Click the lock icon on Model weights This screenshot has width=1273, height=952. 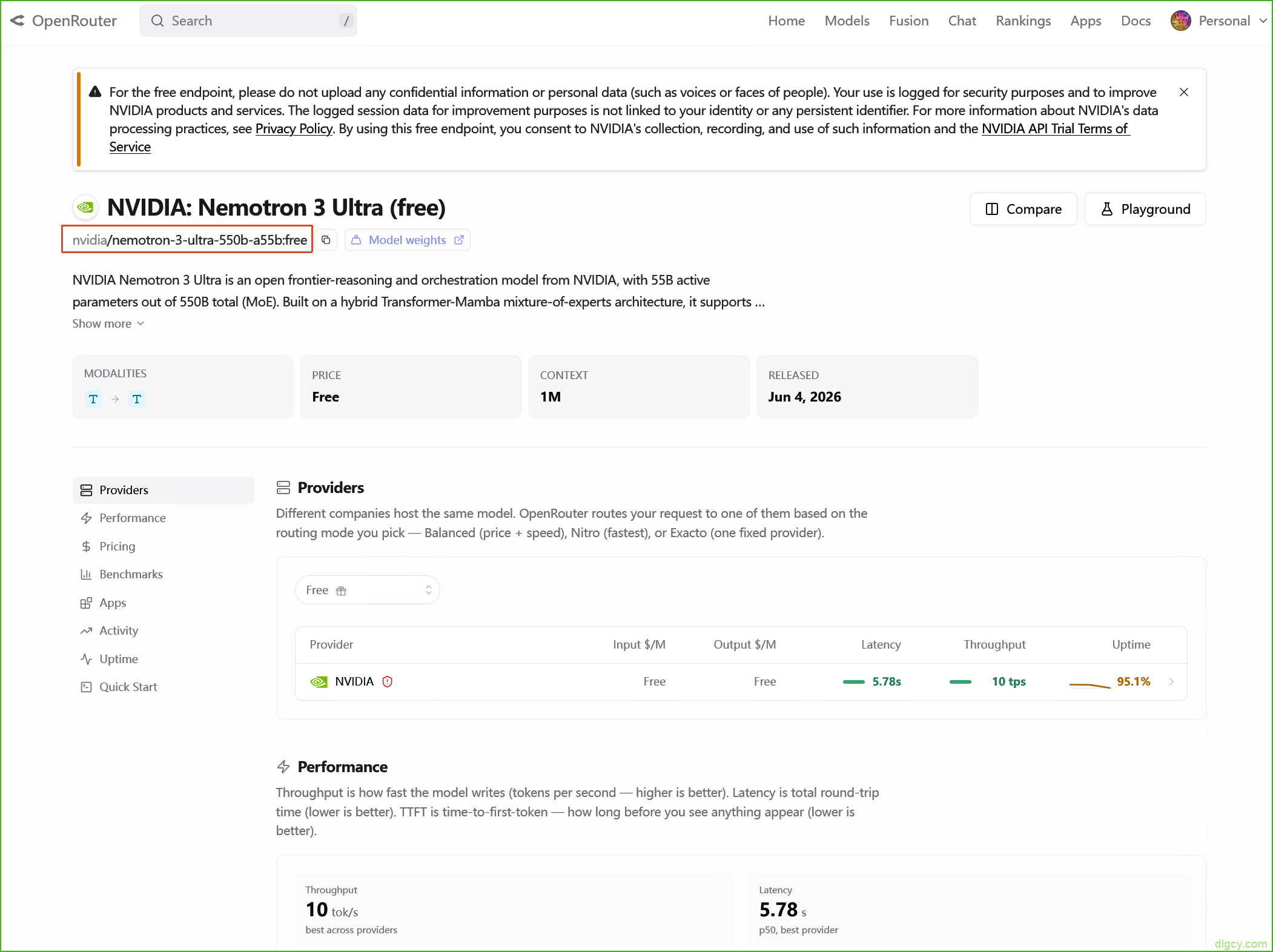(x=357, y=240)
